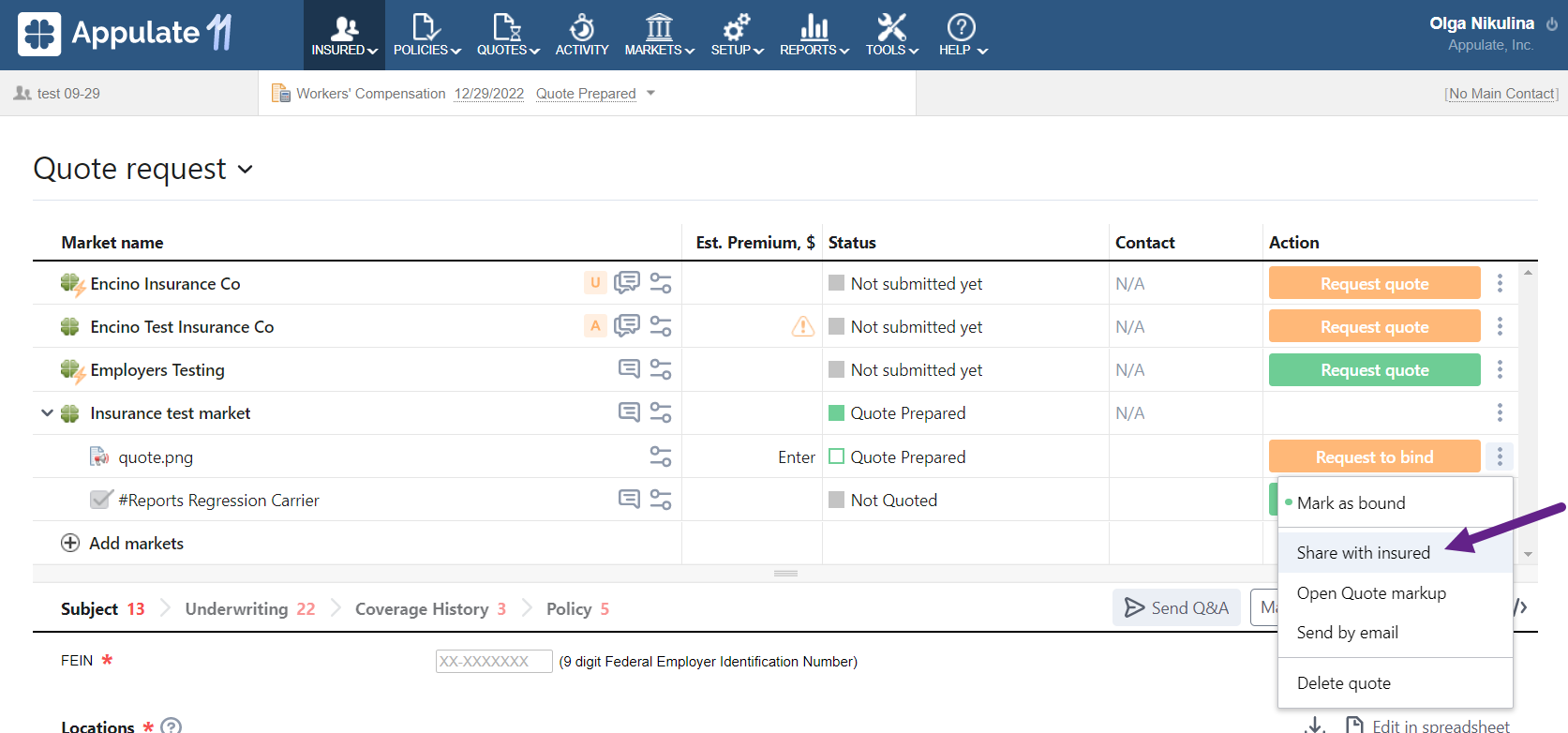Open the Applicate home logo
Viewport: 1568px width, 733px height.
125,34
